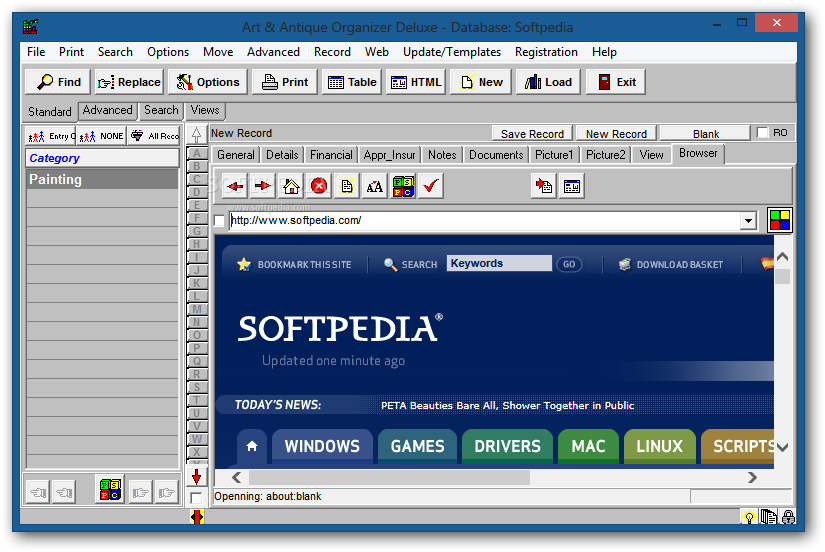Click the Exit toolbar button
This screenshot has width=825, height=552.
(x=616, y=82)
